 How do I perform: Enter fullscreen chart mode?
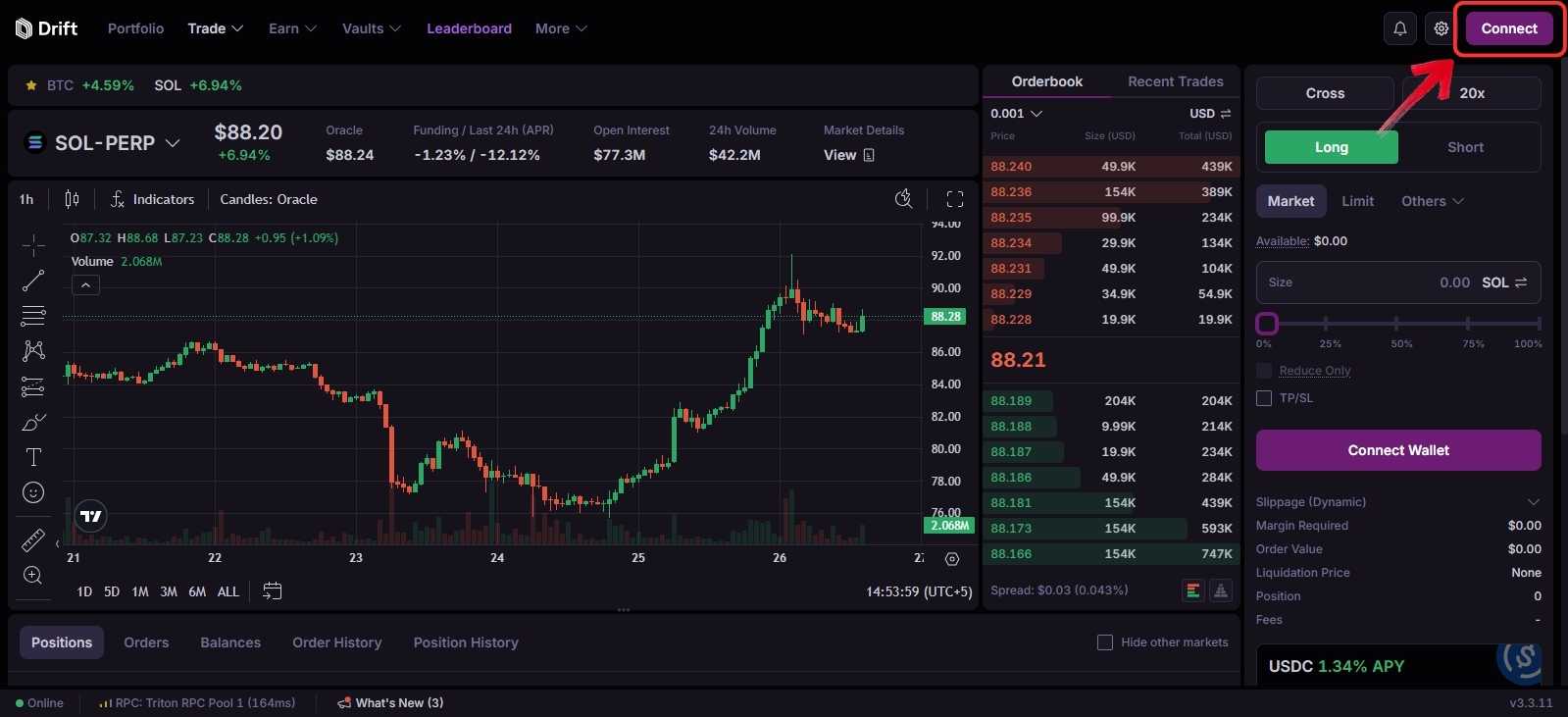pos(955,199)
